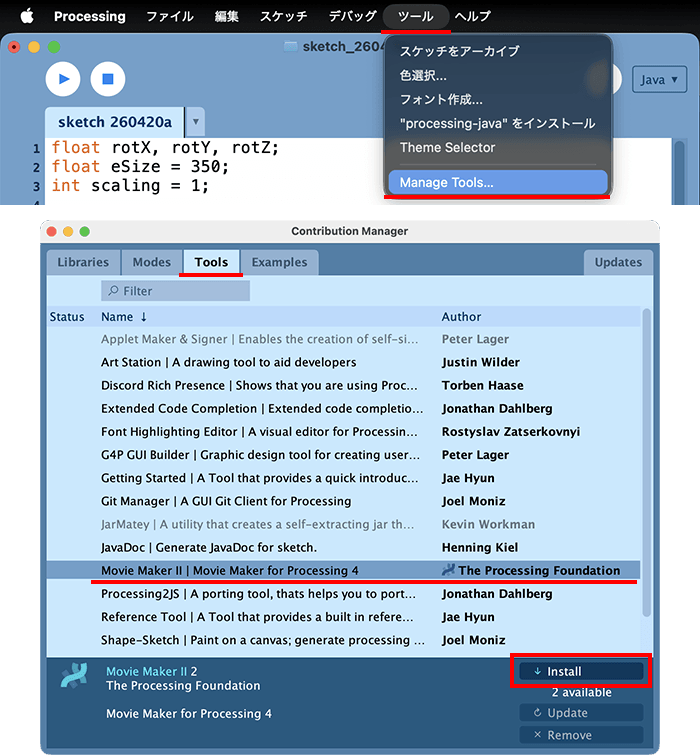This screenshot has width=700, height=755.
Task: Open the Apple menu icon
Action: (27, 16)
